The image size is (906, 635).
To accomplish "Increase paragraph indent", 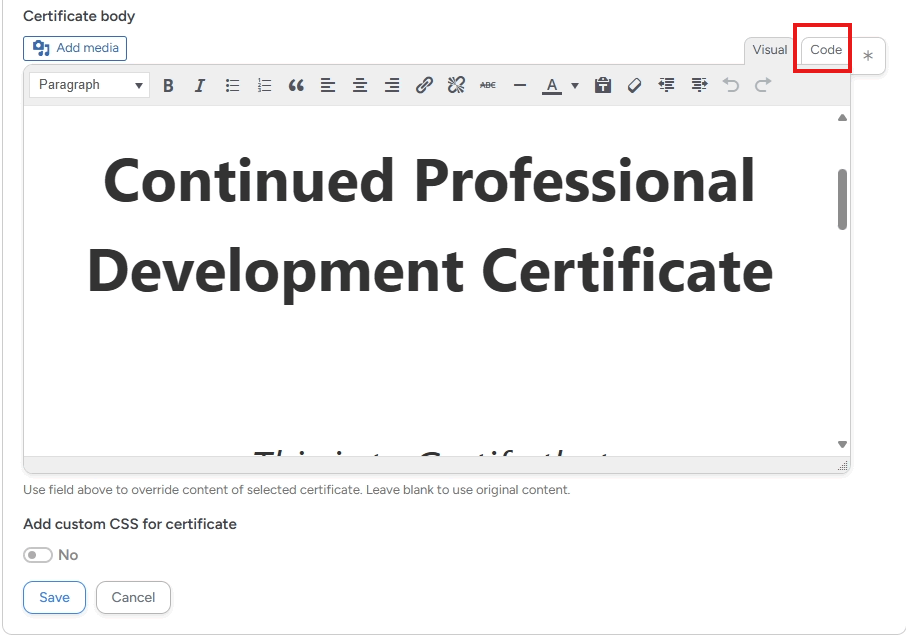I will tap(699, 86).
